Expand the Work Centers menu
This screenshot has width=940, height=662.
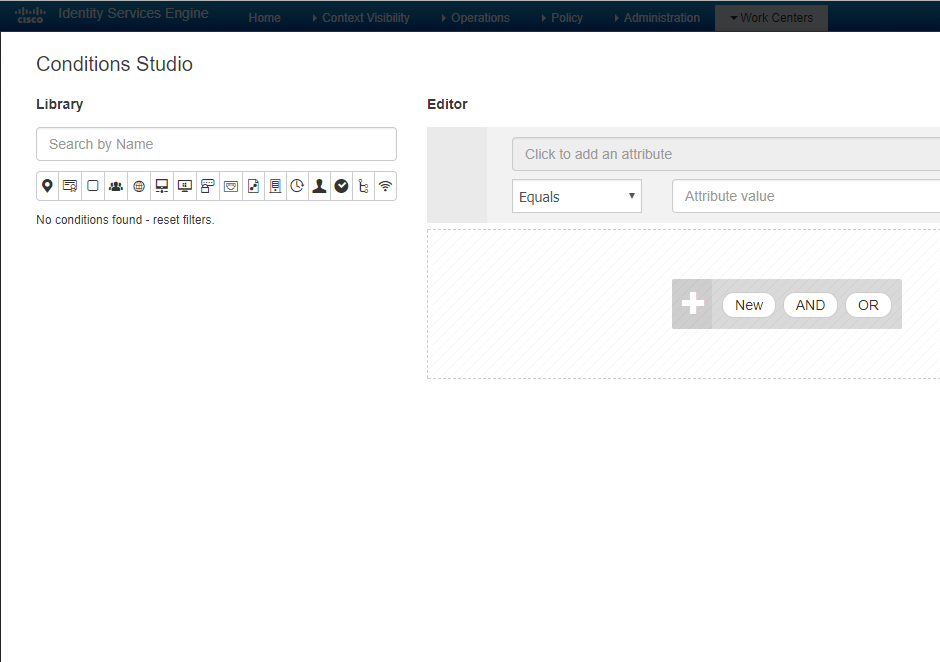pos(771,18)
